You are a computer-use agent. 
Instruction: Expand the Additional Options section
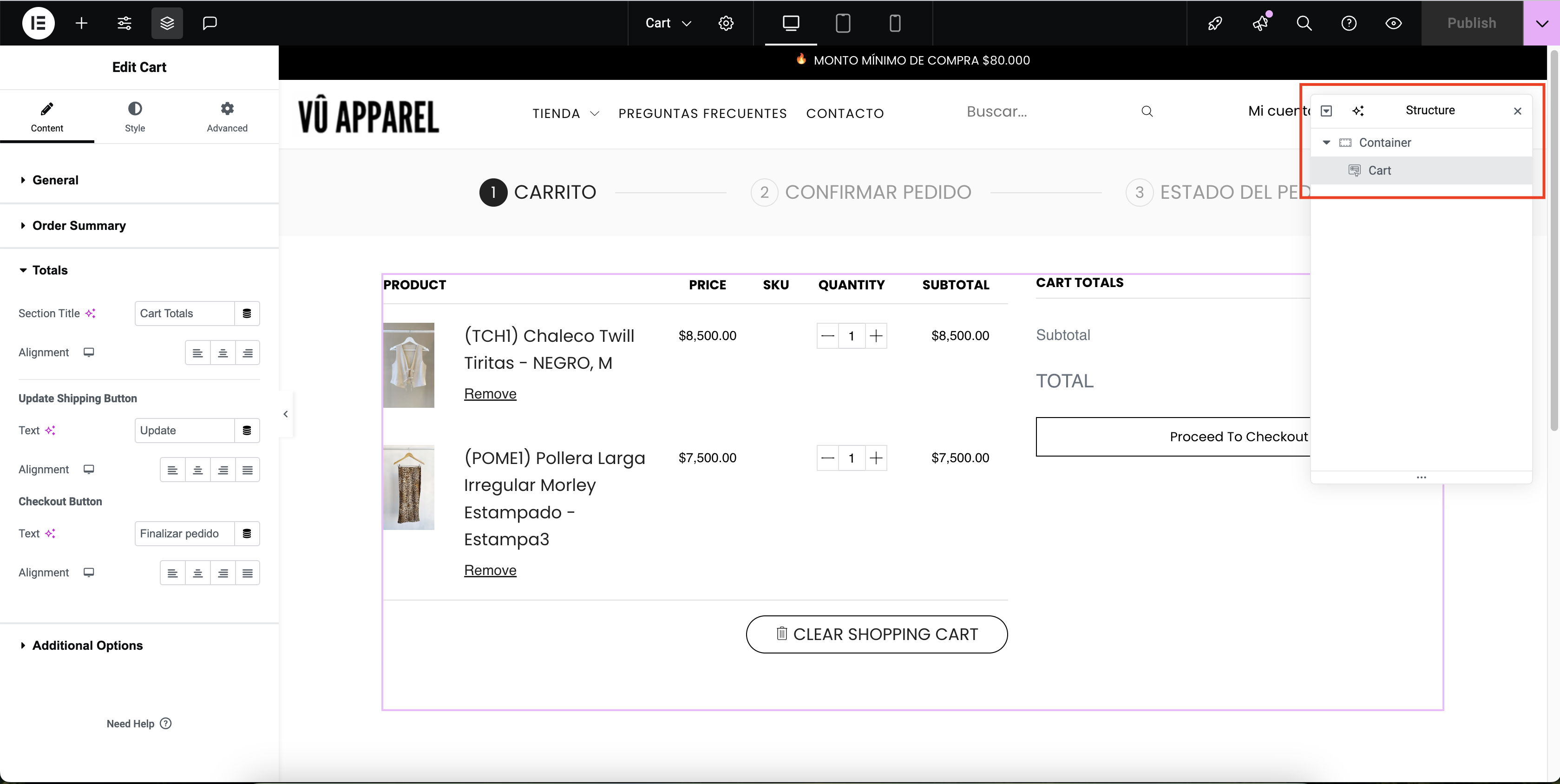click(139, 646)
